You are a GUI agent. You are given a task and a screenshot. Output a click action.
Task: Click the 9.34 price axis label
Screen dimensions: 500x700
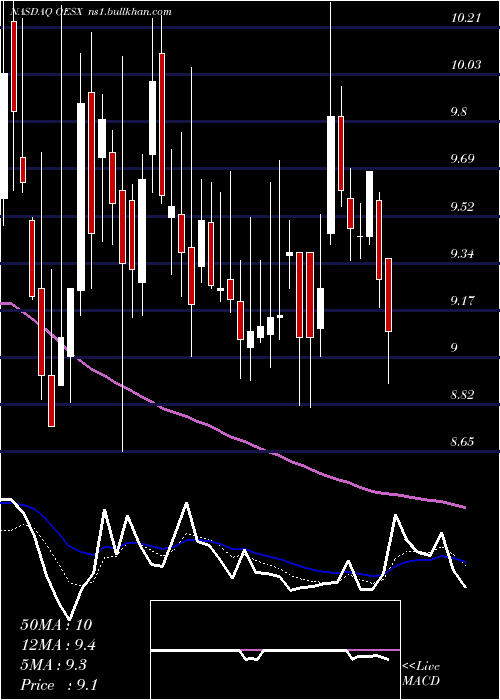[x=462, y=254]
